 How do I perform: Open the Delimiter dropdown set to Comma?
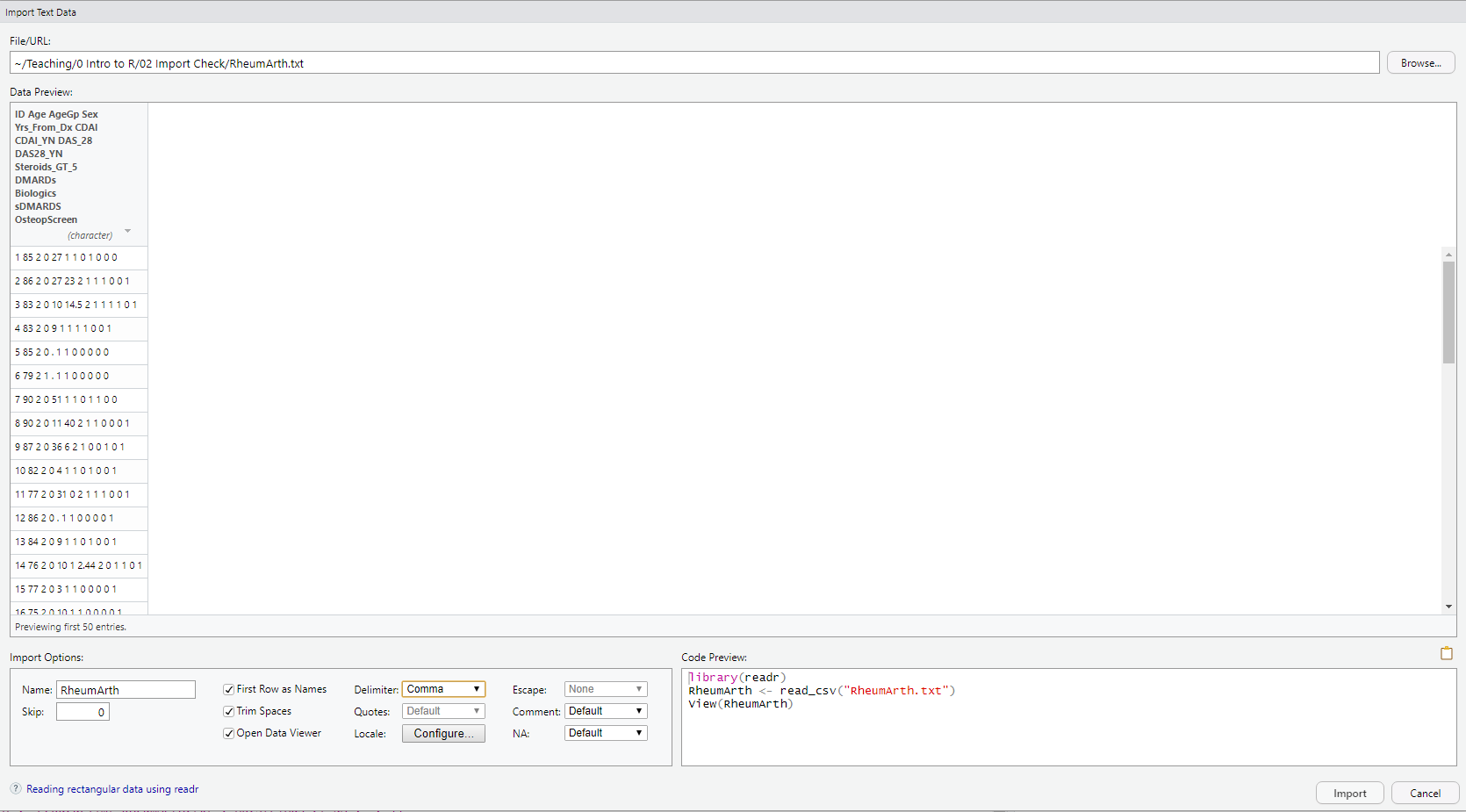(443, 689)
